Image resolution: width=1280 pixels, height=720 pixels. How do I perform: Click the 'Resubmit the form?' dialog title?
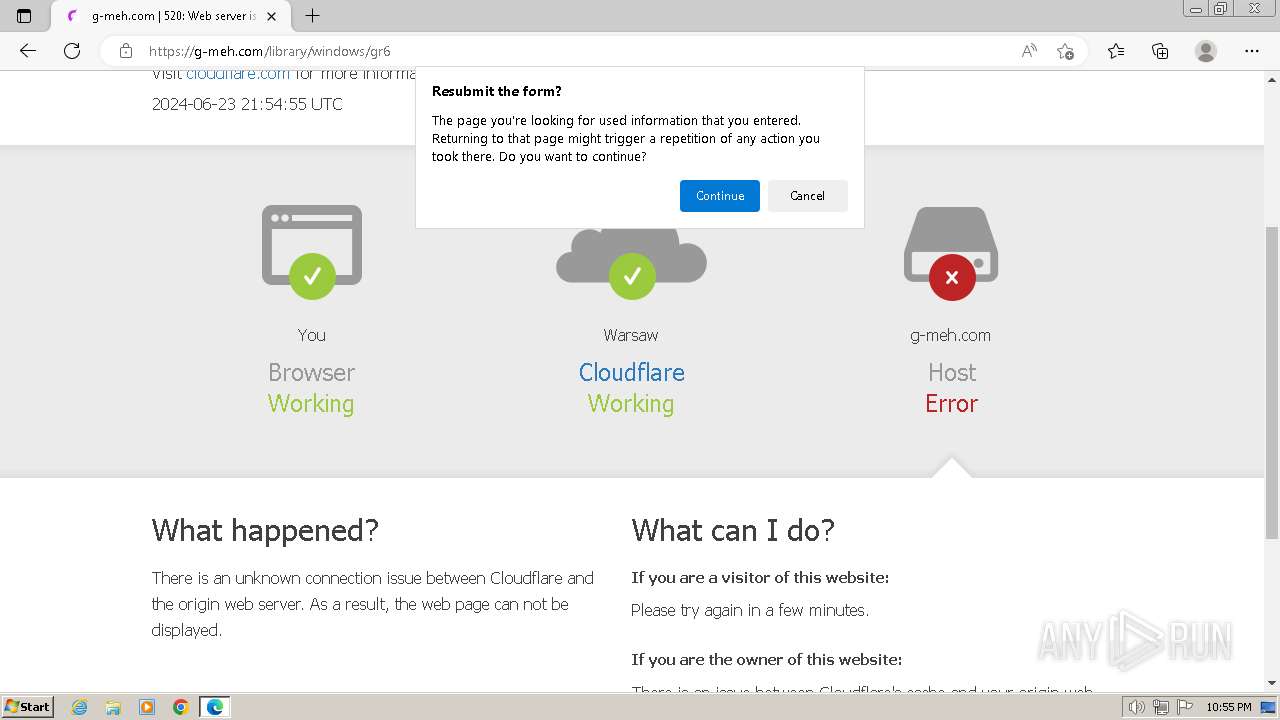[x=497, y=91]
